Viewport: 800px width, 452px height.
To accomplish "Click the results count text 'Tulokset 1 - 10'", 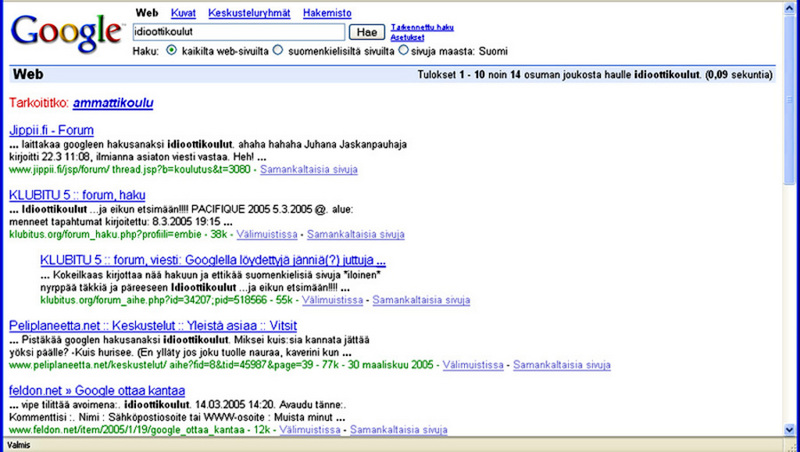I will click(451, 75).
